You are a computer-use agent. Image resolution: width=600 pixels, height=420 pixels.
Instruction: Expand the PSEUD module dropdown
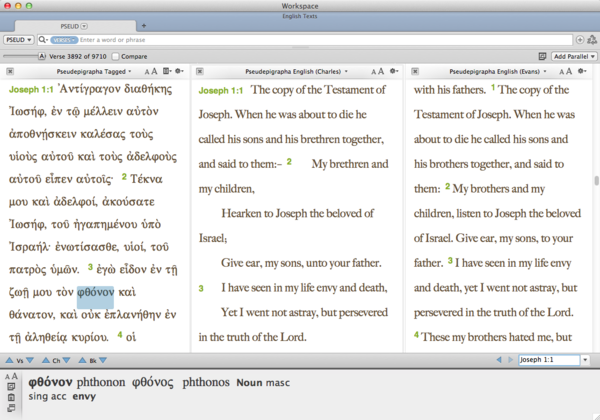point(19,39)
